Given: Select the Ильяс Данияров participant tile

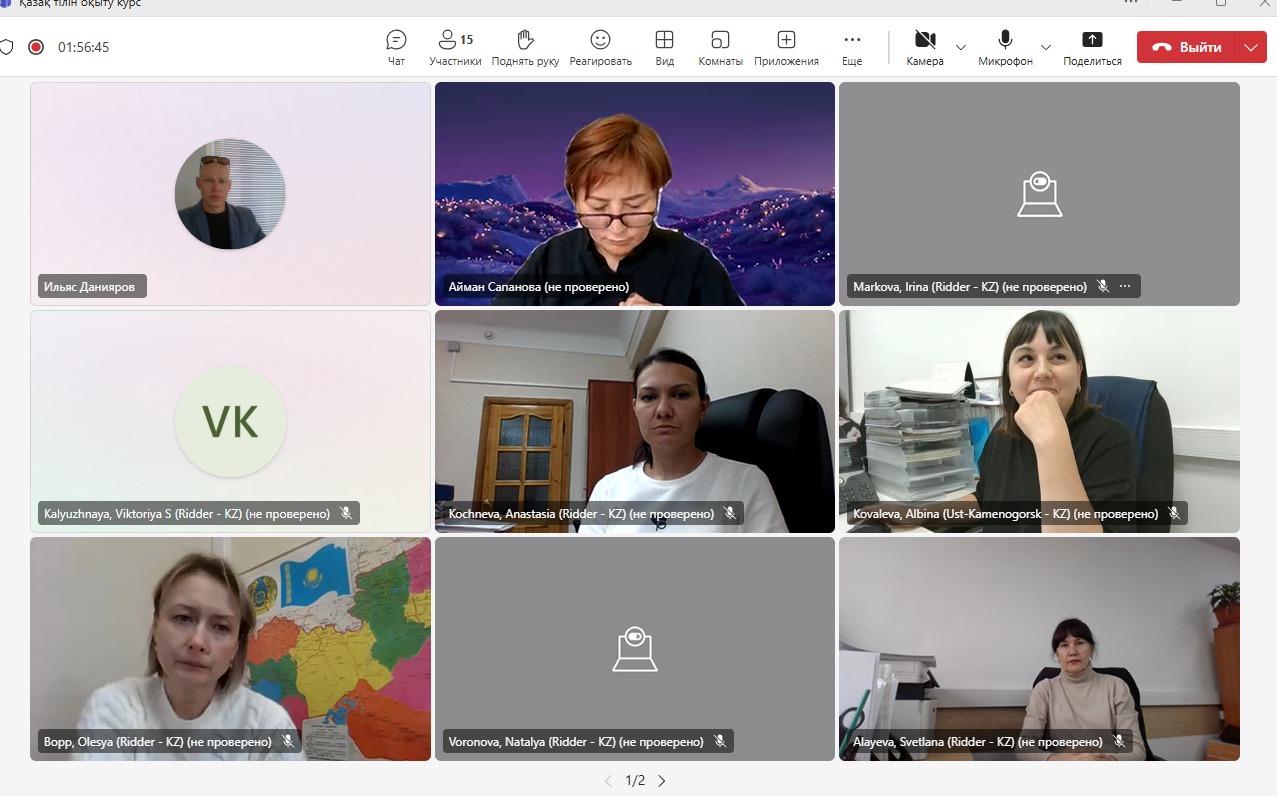Looking at the screenshot, I should pos(230,193).
